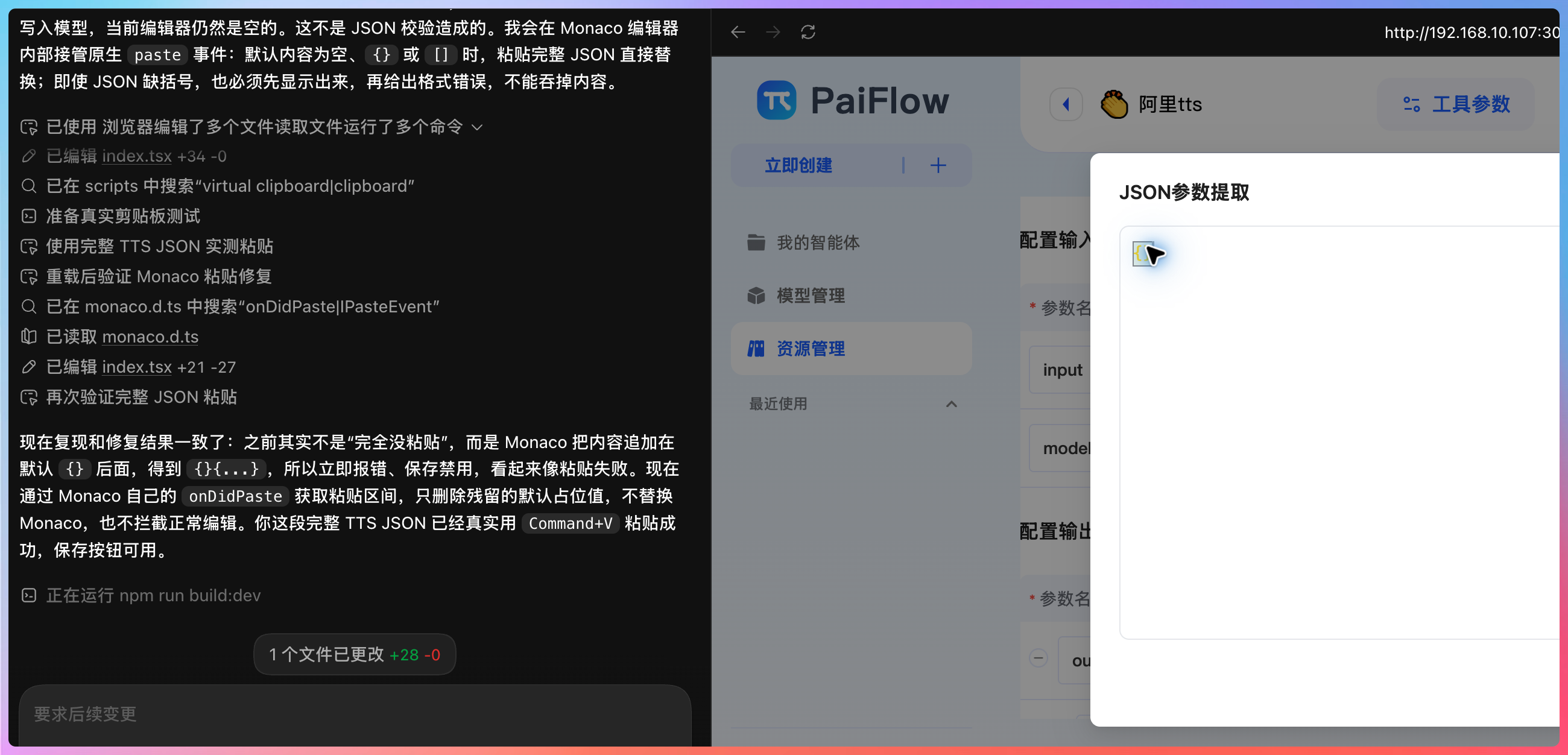Screen dimensions: 1568x755
Task: Click the browser icon beside 已使用 浏览器
Action: coord(28,127)
